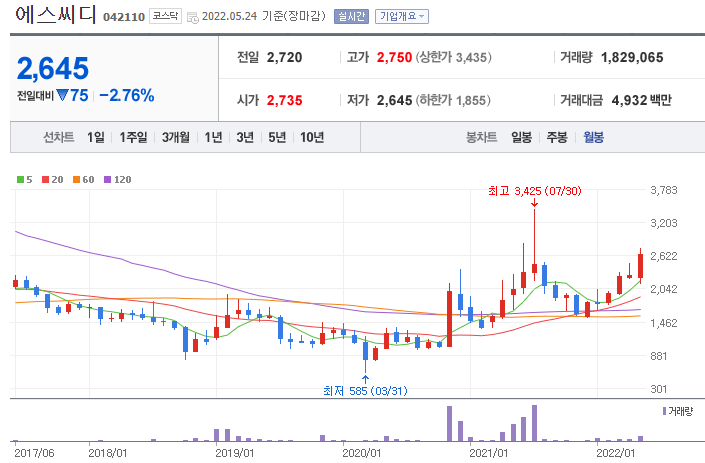Click the 2021/01 axis label
Image resolution: width=705 pixels, height=463 pixels.
click(488, 453)
